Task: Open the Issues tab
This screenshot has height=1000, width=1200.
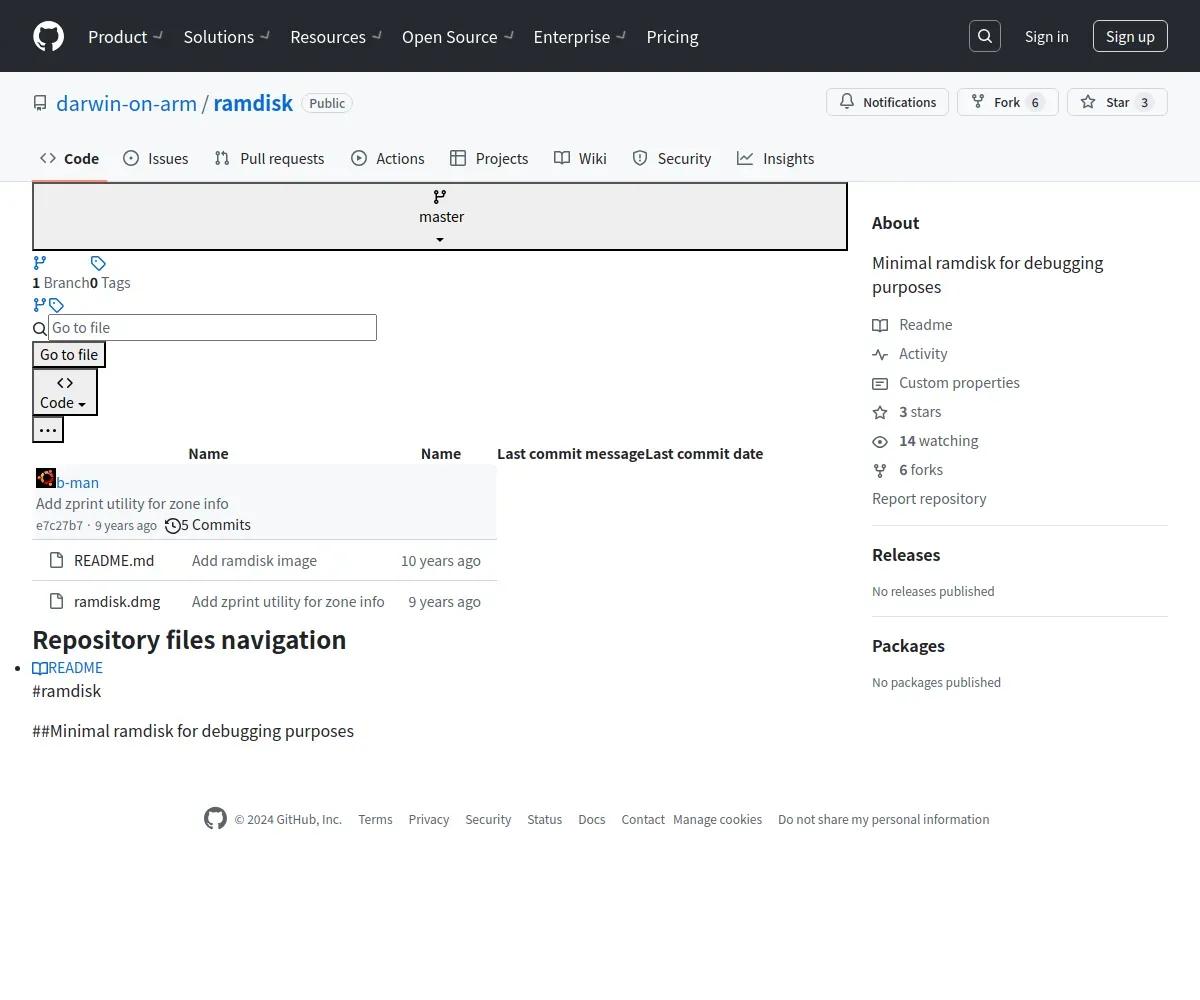Action: pos(155,158)
